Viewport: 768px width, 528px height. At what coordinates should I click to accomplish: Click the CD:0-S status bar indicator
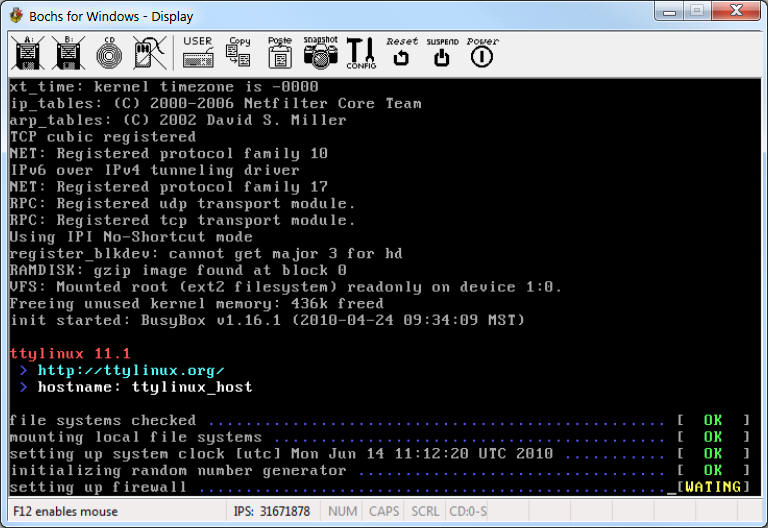pyautogui.click(x=468, y=511)
